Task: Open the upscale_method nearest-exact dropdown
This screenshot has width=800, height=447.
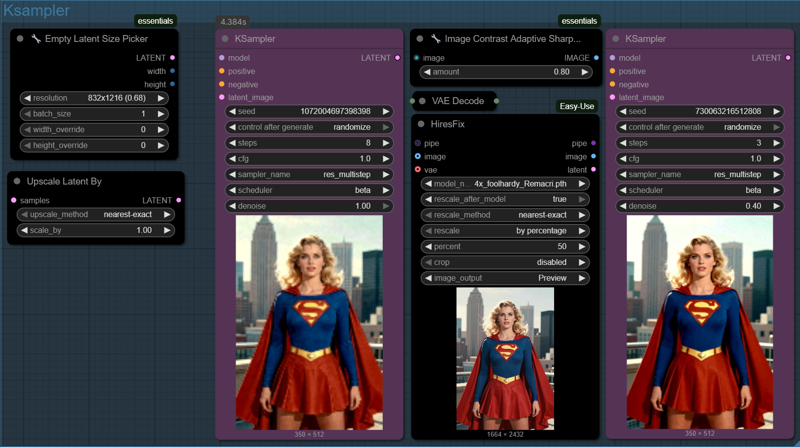Action: point(97,215)
